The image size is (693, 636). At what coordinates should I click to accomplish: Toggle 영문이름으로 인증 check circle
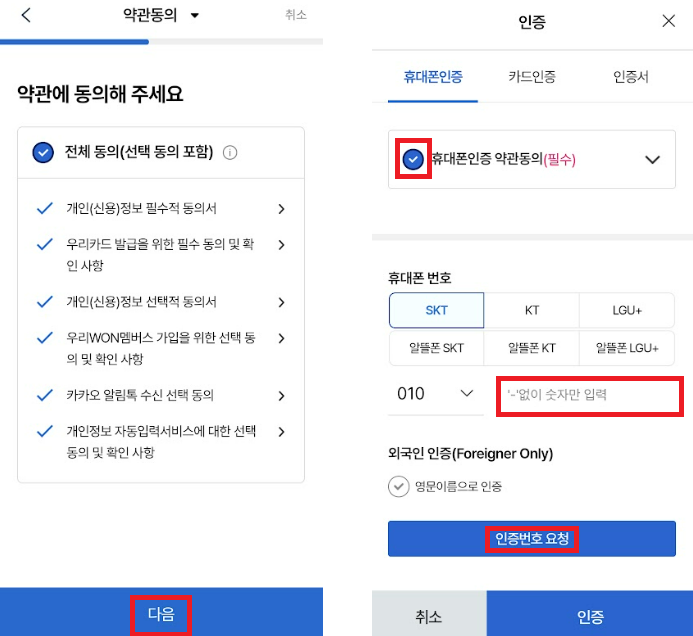pyautogui.click(x=399, y=487)
